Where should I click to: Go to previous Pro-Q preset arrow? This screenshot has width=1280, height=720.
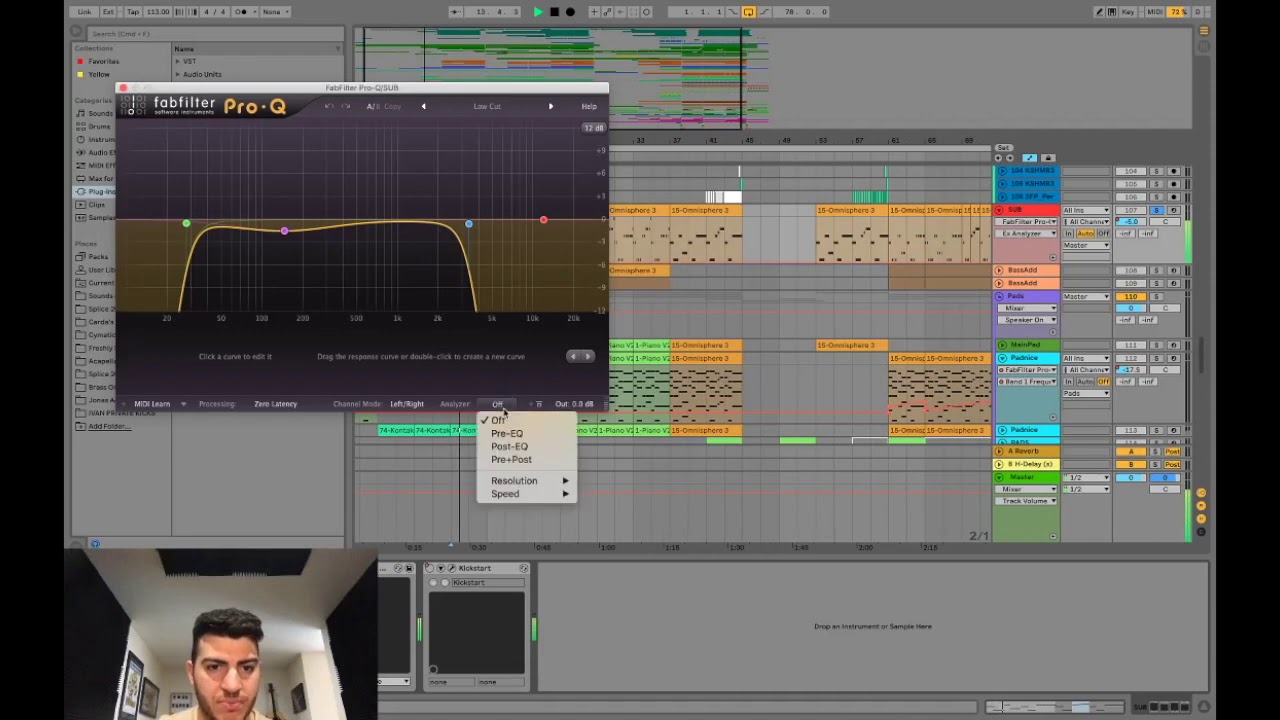423,106
